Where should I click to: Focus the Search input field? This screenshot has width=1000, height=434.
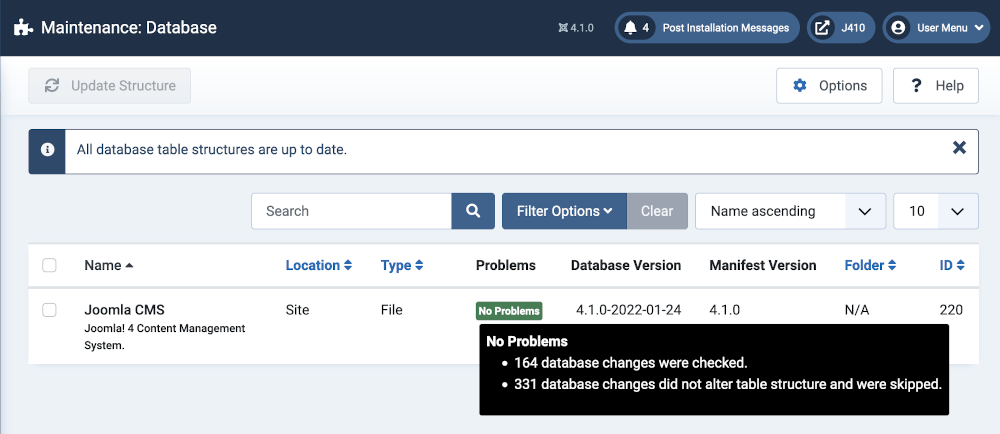pos(351,211)
